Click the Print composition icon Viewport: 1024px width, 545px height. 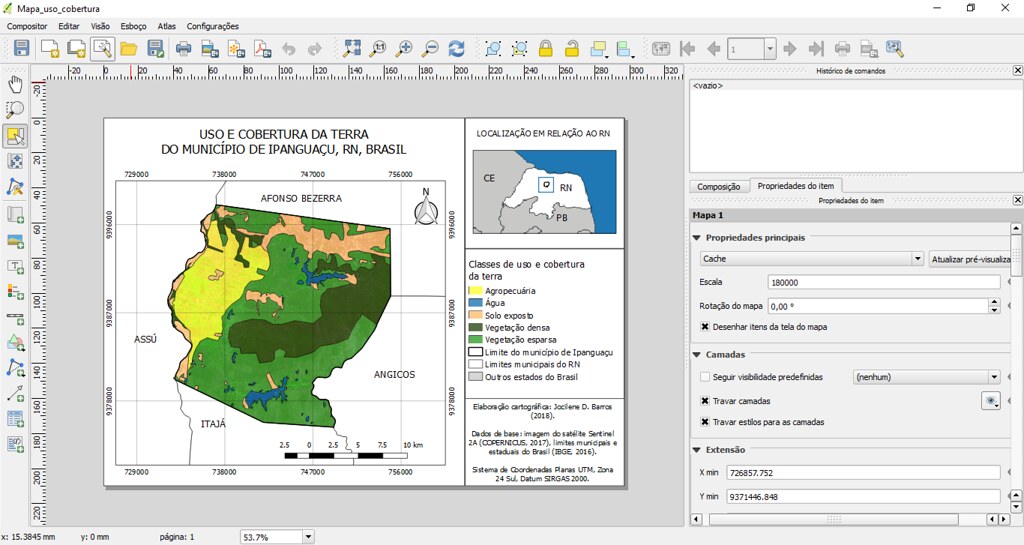[184, 48]
